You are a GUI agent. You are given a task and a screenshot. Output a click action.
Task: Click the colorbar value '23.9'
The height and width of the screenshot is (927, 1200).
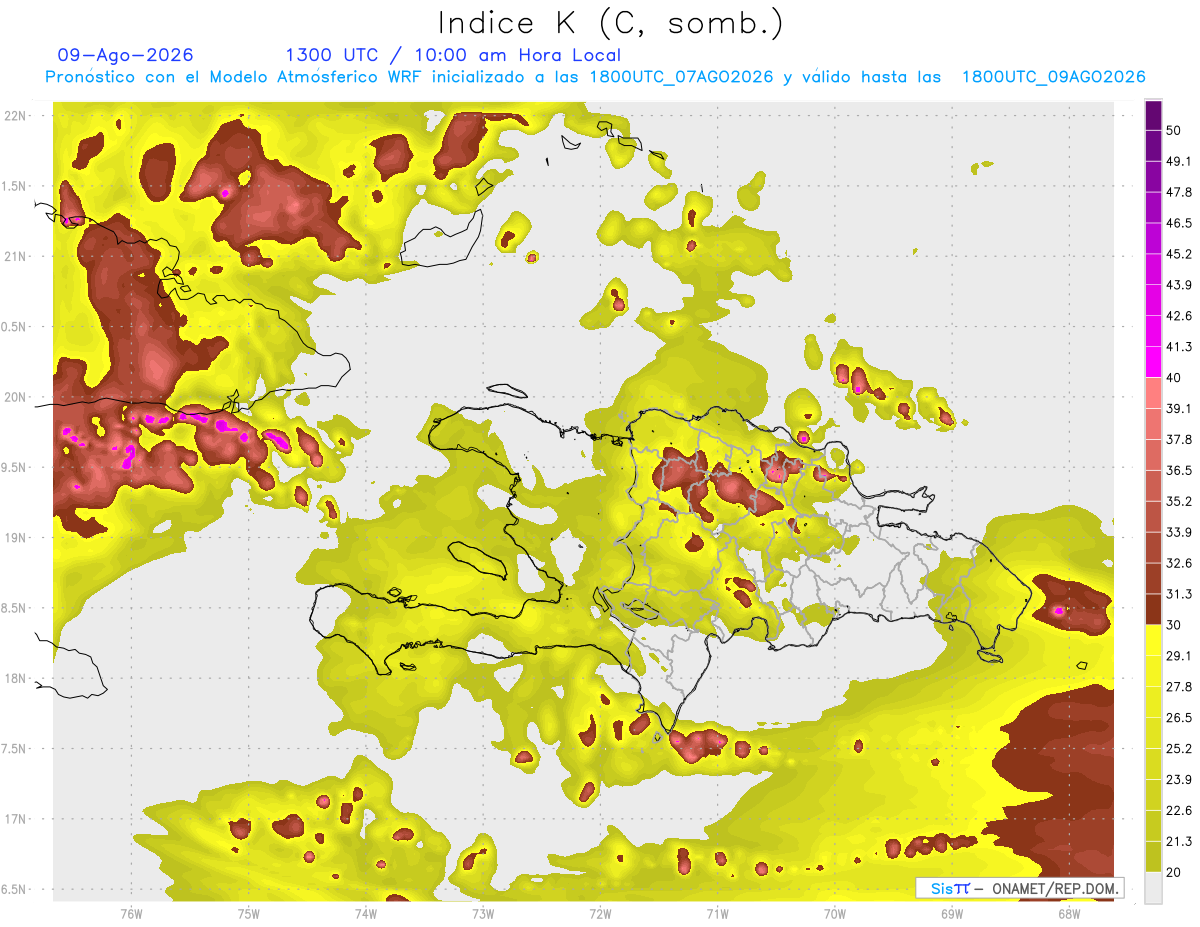(x=1179, y=779)
